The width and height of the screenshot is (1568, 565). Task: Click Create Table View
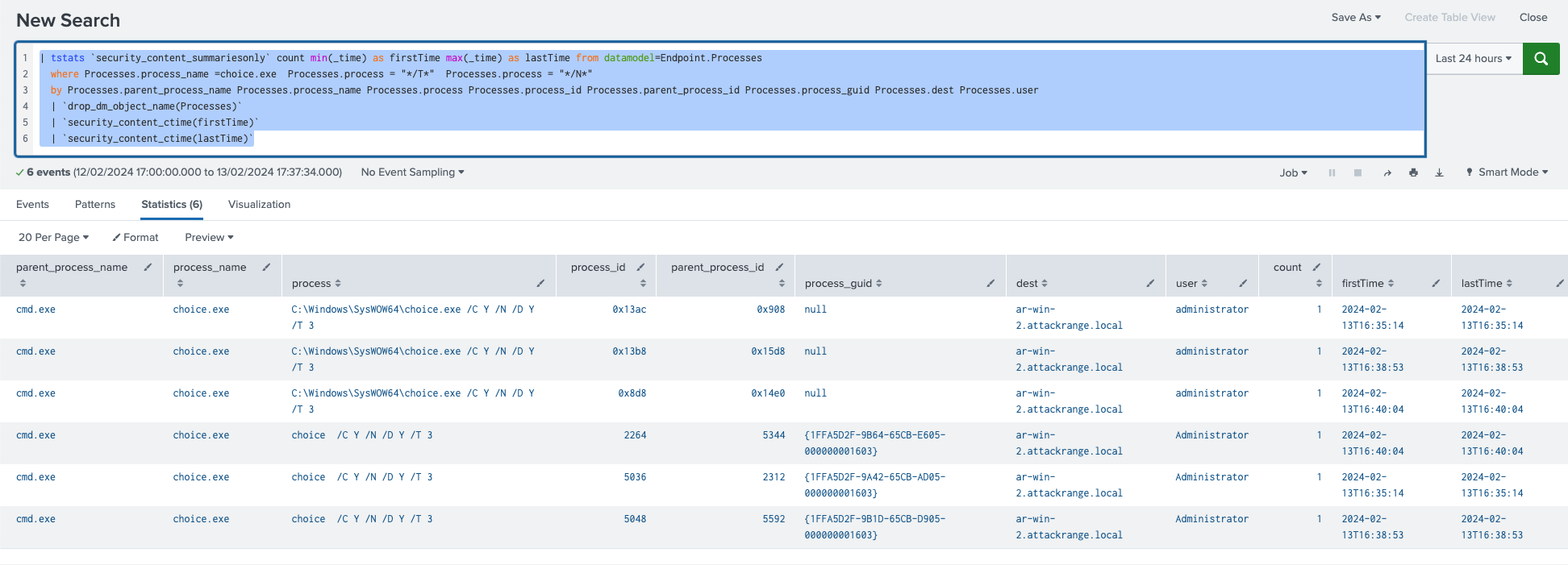(x=1449, y=18)
